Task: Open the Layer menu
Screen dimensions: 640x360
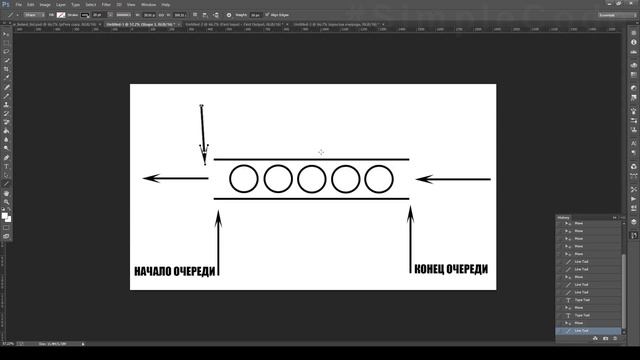Action: pyautogui.click(x=60, y=4)
